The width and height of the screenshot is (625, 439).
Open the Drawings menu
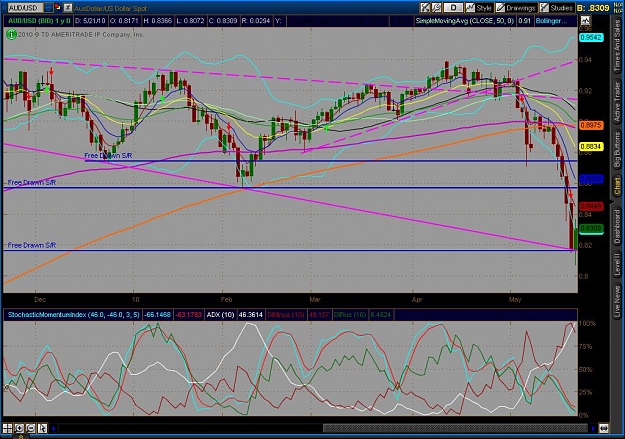pos(516,8)
